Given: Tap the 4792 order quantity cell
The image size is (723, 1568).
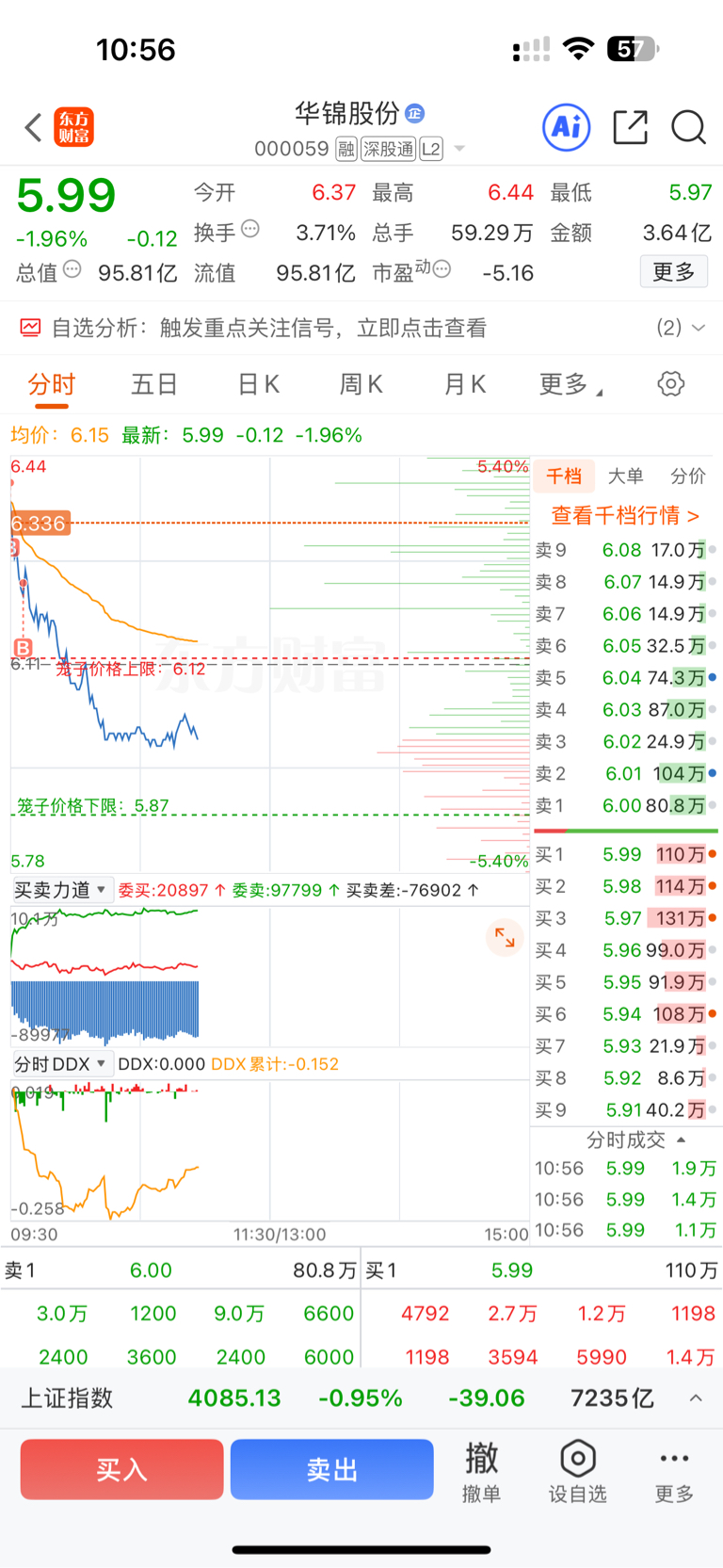Looking at the screenshot, I should pyautogui.click(x=425, y=1314).
